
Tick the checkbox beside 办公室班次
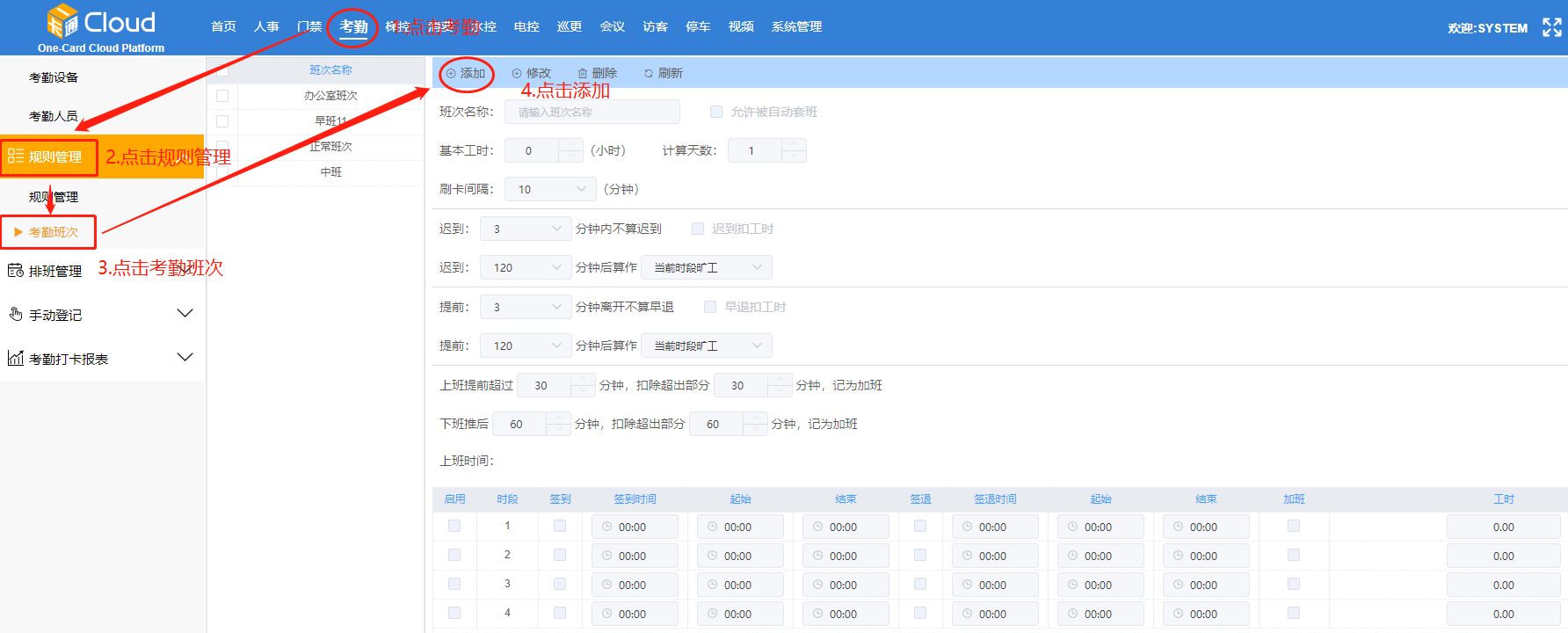tap(222, 96)
